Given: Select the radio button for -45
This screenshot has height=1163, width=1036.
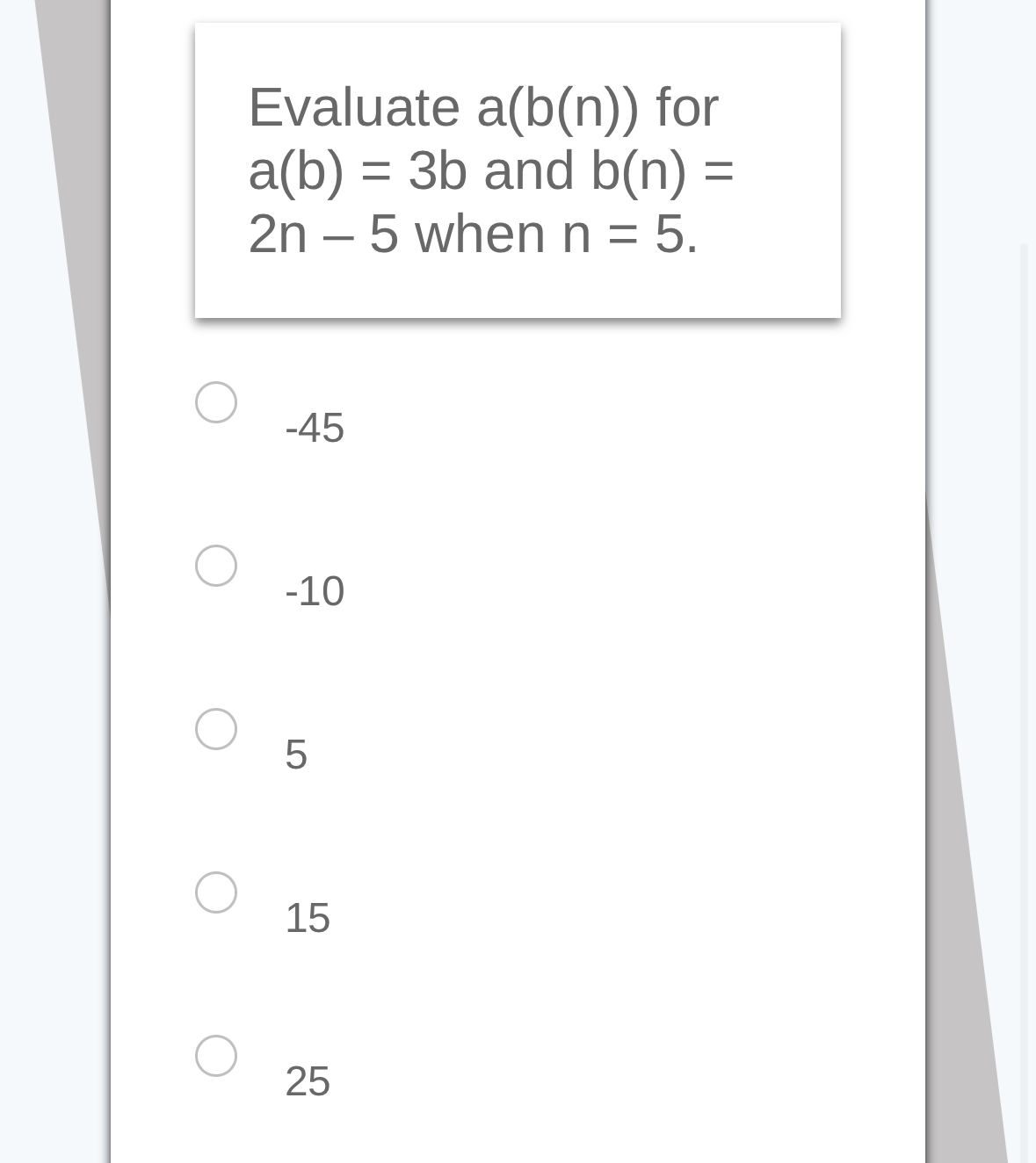Looking at the screenshot, I should (x=215, y=404).
